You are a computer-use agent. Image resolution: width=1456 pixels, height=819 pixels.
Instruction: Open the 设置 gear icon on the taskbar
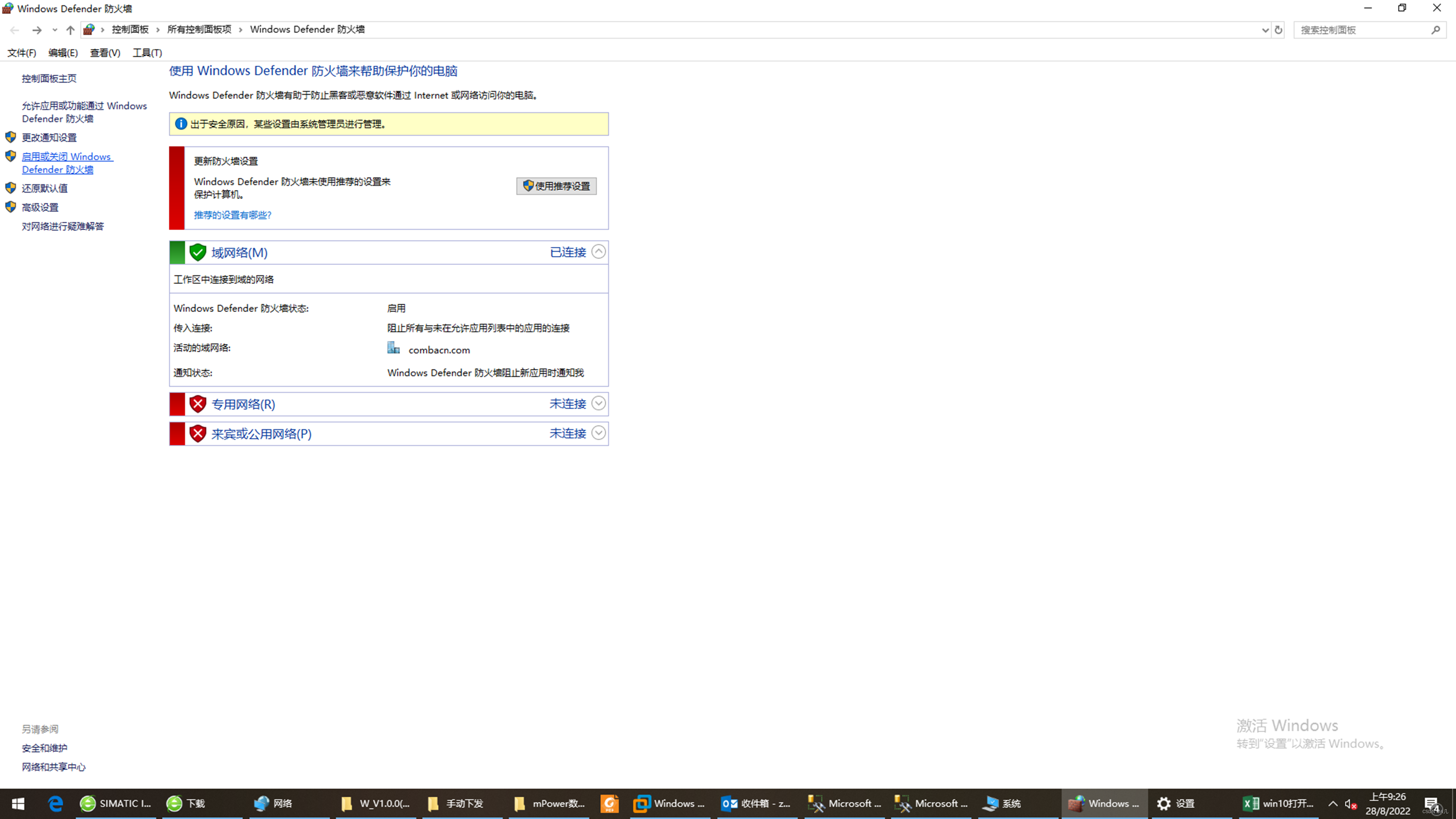click(x=1163, y=803)
